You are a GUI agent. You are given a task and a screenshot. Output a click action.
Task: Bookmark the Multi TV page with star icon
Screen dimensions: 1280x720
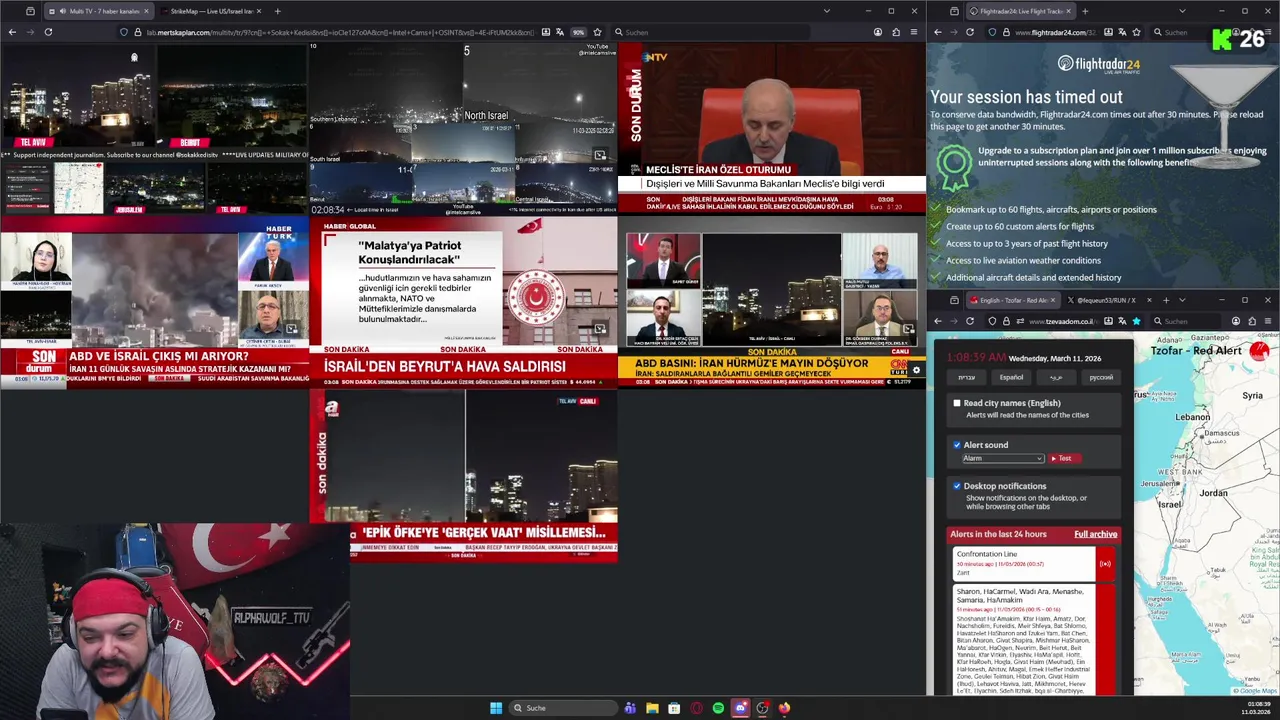(x=597, y=32)
